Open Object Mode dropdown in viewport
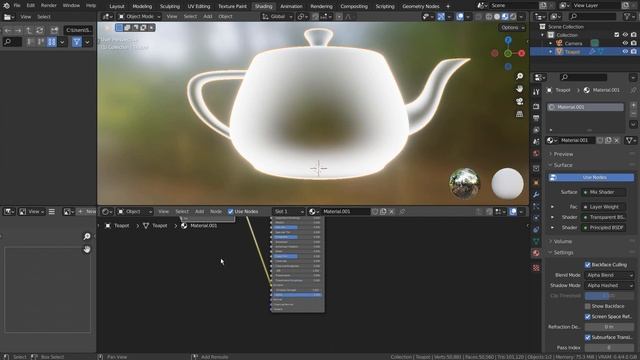This screenshot has width=640, height=360. tap(139, 17)
